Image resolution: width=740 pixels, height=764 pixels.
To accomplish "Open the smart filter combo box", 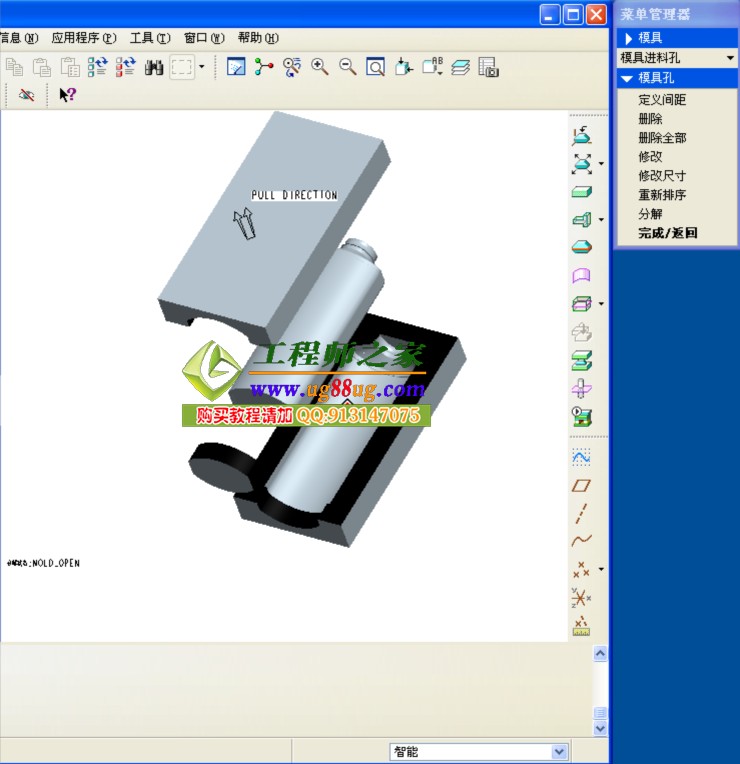I will [479, 752].
